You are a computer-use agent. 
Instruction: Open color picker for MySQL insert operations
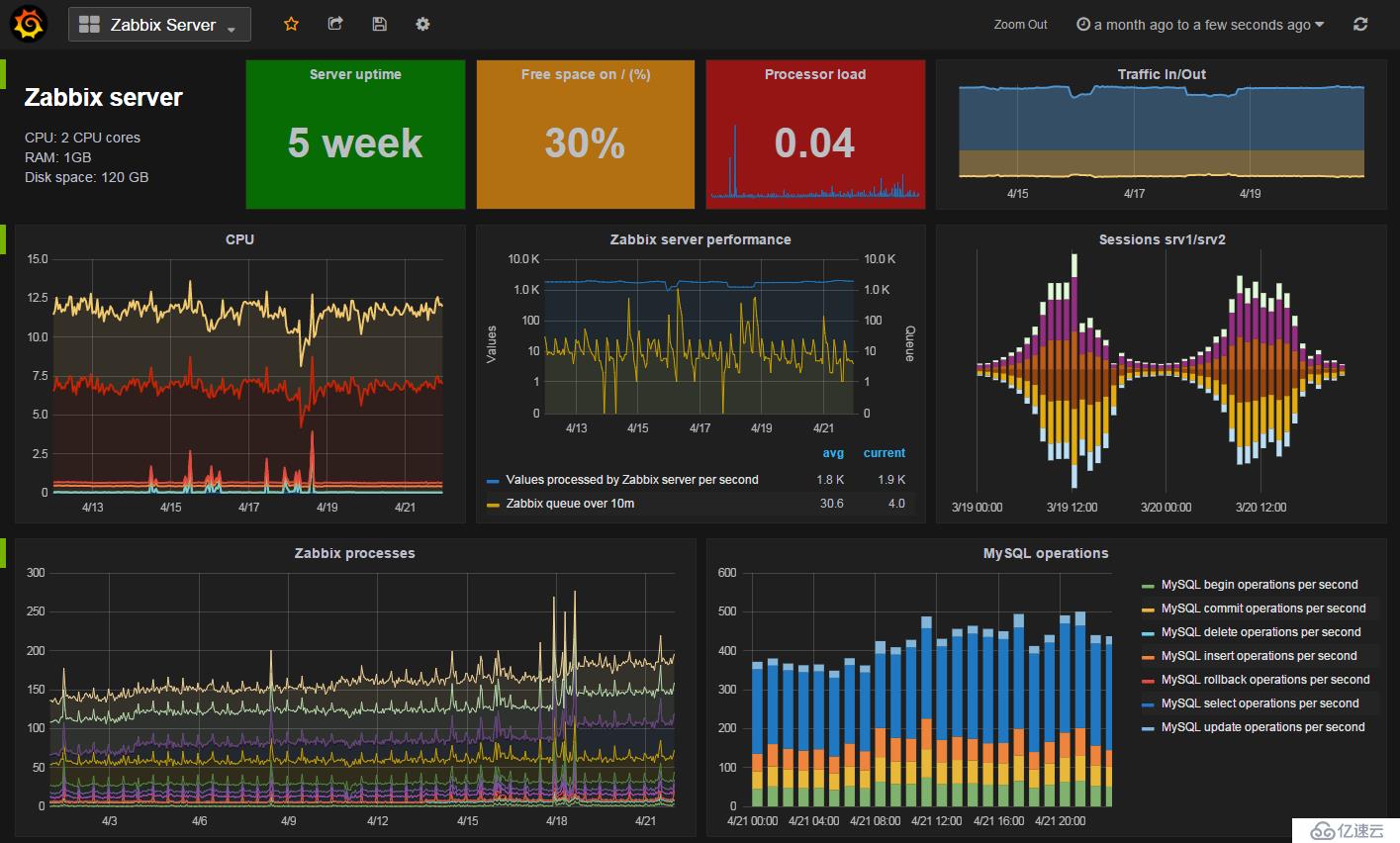click(x=1148, y=657)
